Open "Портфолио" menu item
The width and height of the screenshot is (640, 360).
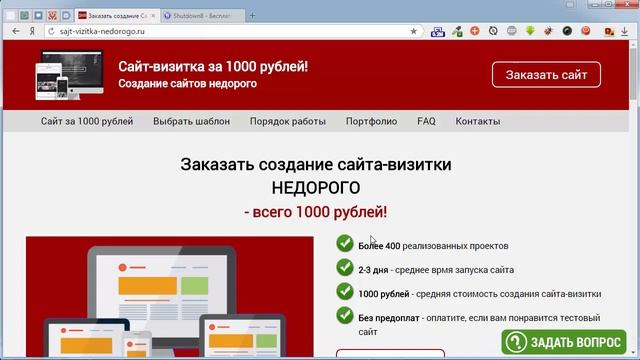click(x=371, y=121)
